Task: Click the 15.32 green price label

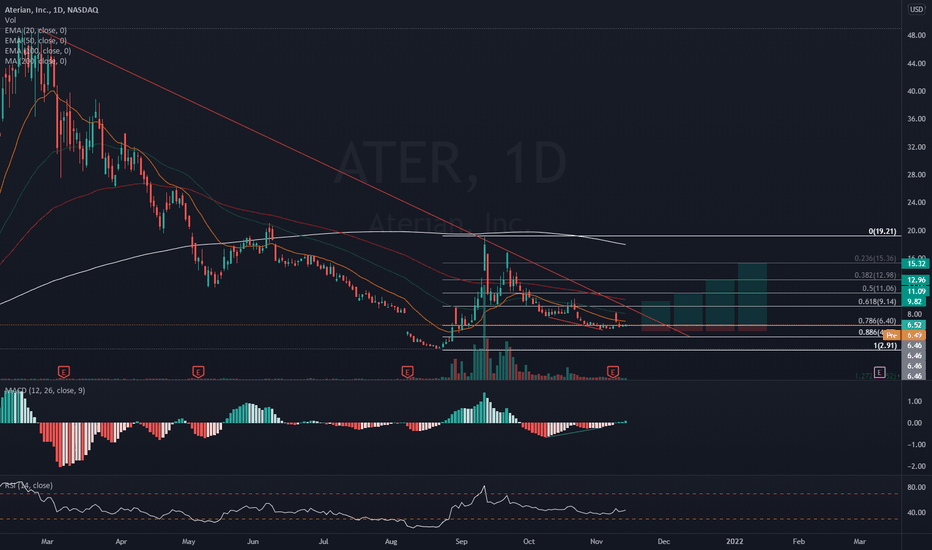Action: pos(915,263)
